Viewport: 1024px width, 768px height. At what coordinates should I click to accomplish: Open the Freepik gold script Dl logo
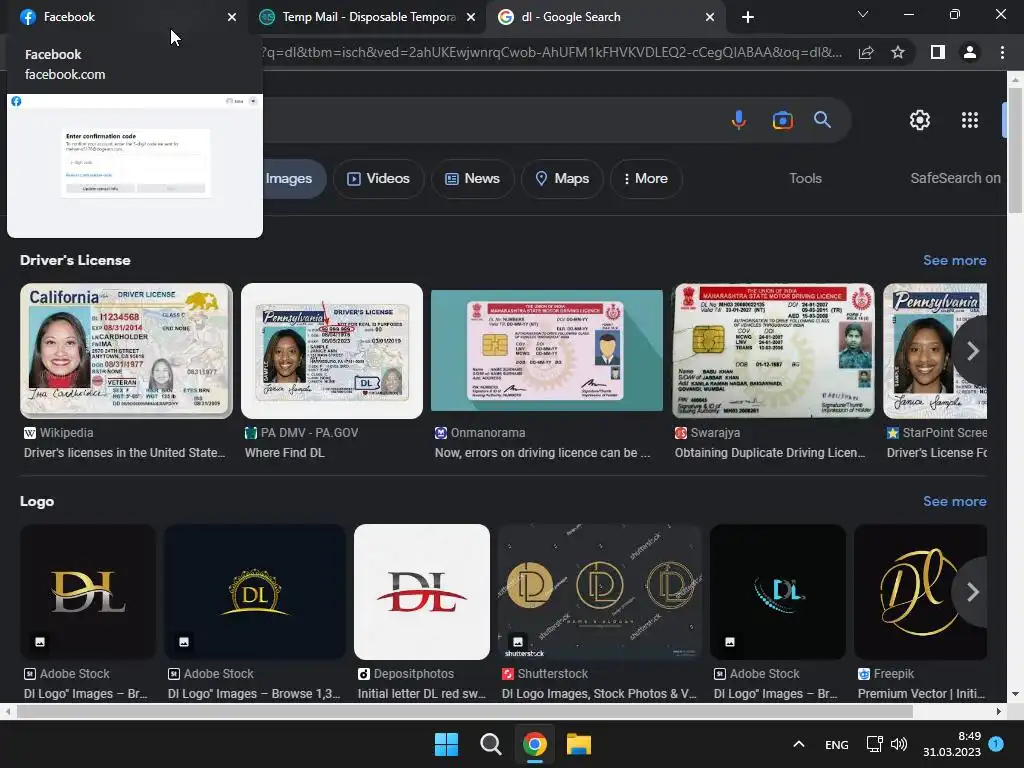(x=921, y=592)
